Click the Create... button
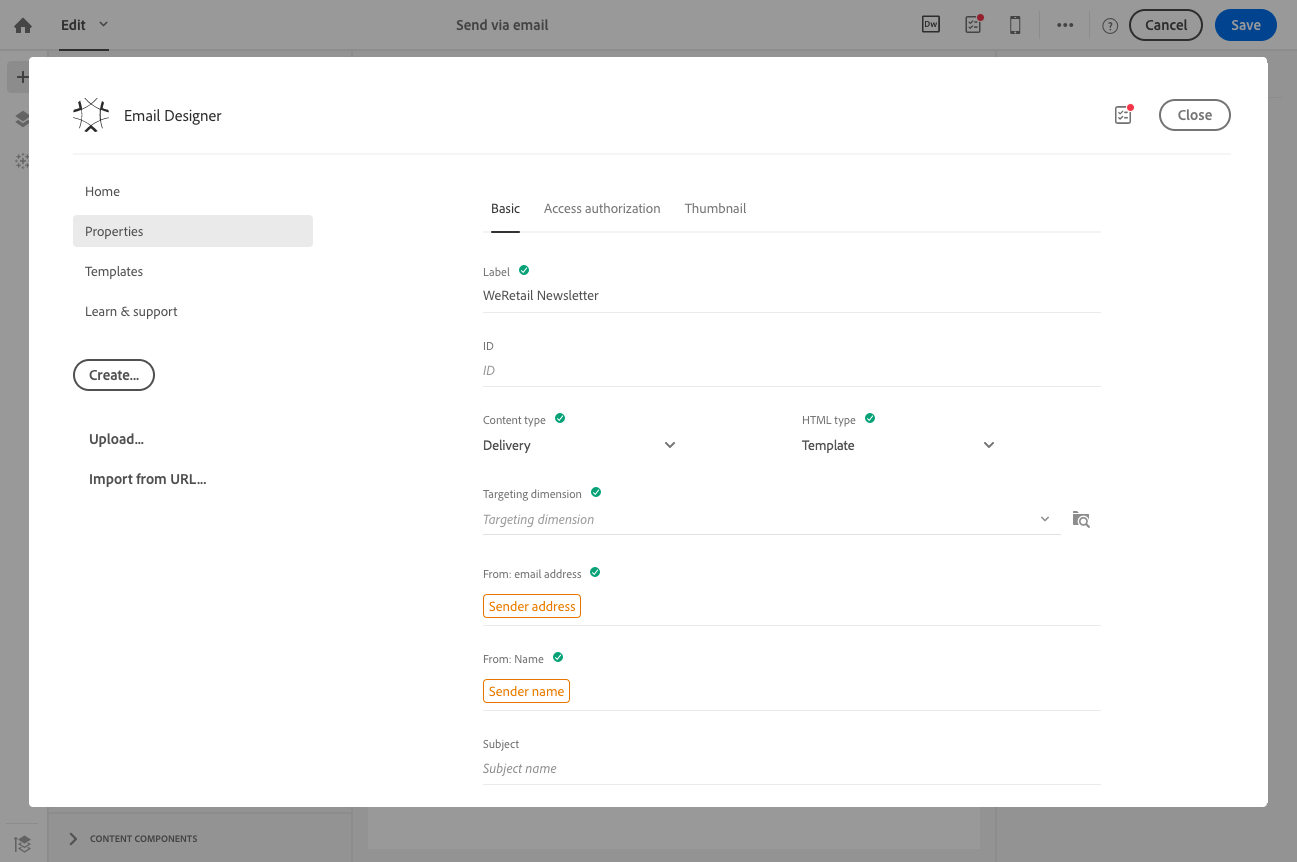 click(114, 375)
